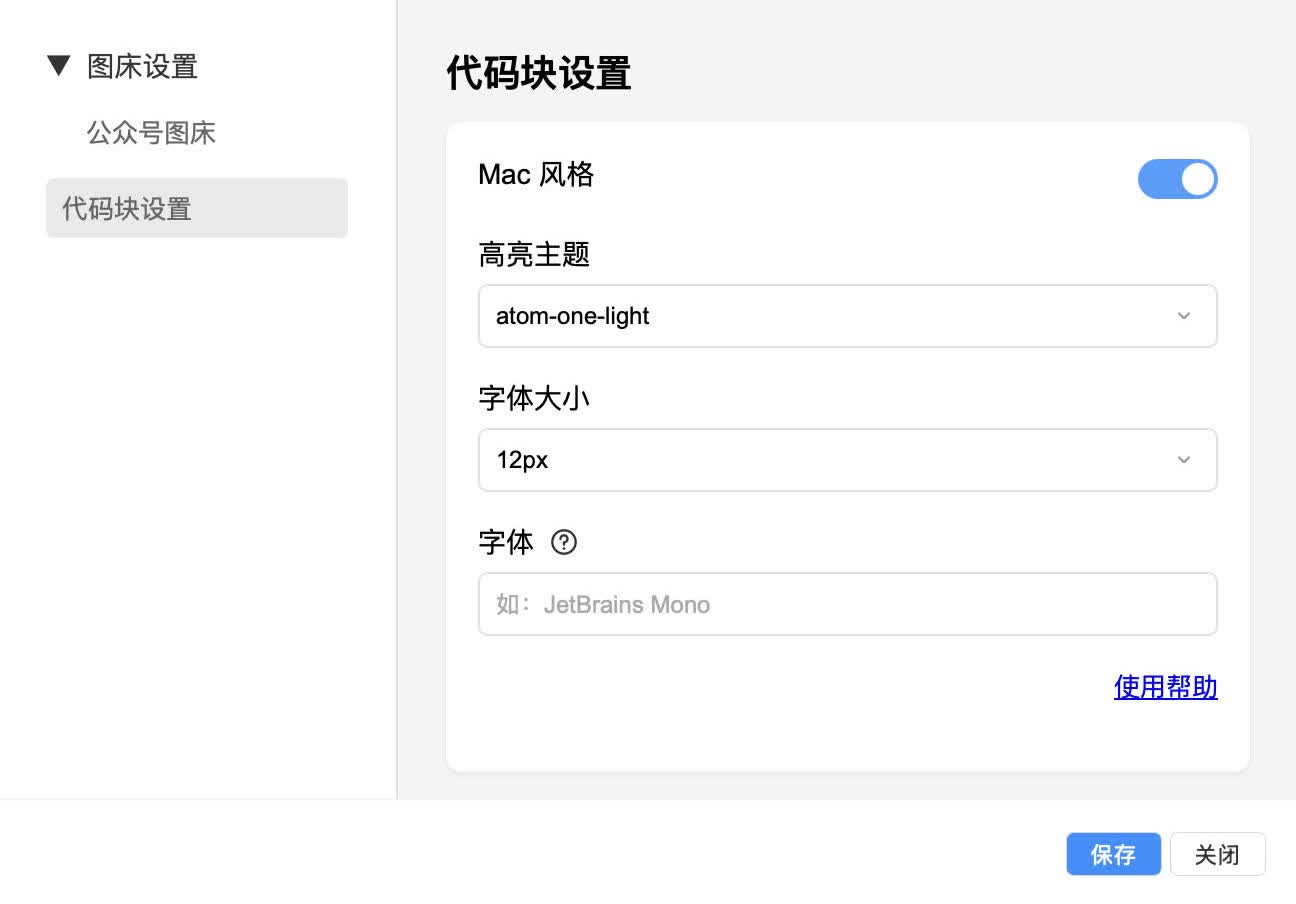Click the question mark help icon beside 字体
Screen dimensions: 1296x904
click(x=564, y=543)
